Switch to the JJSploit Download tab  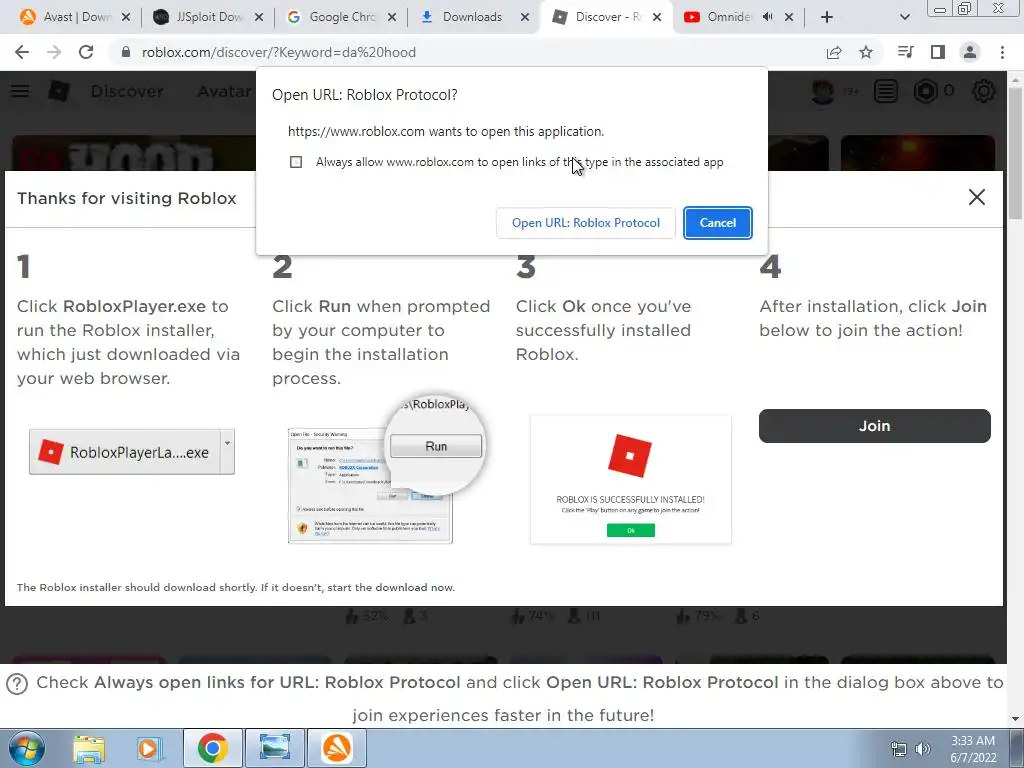click(208, 17)
